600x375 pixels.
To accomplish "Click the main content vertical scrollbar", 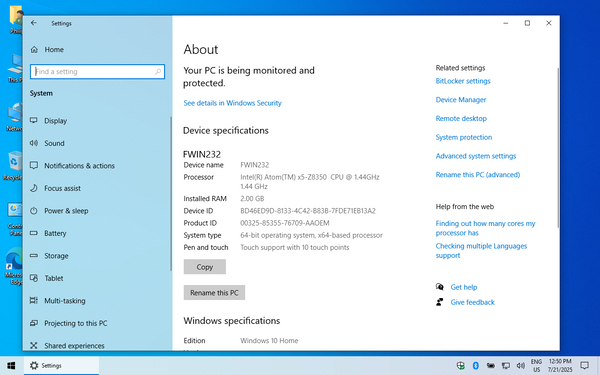I will (x=558, y=147).
